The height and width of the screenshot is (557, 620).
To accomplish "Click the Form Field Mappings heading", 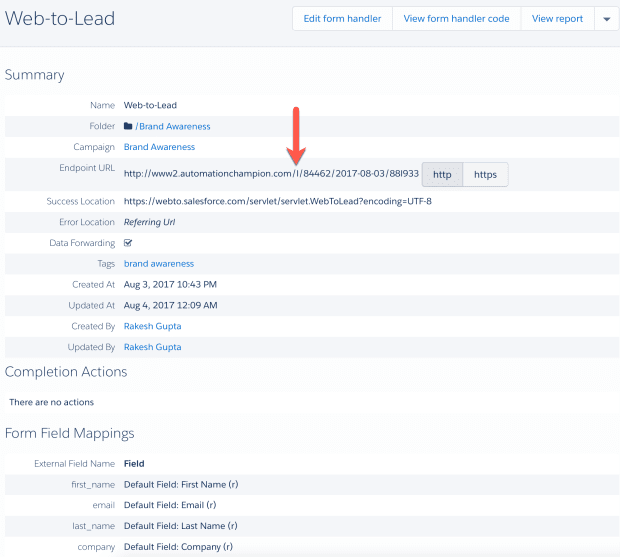I will coord(70,433).
